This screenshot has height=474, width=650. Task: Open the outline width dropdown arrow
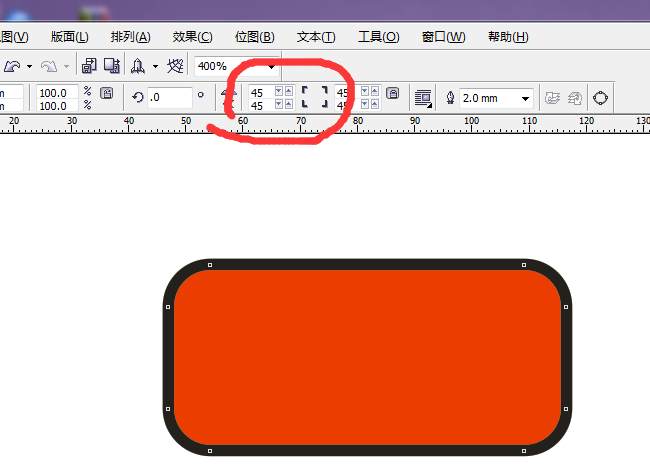pos(525,99)
